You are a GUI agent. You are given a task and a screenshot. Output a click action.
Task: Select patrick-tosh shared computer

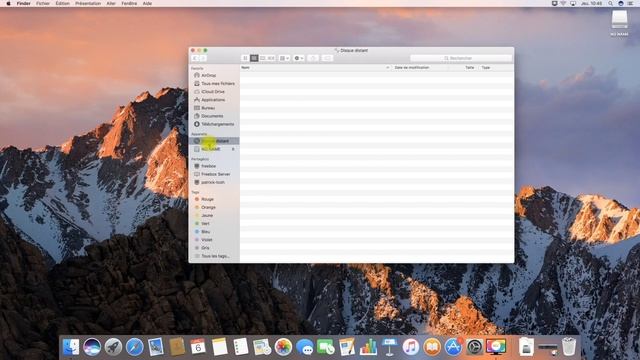tap(214, 182)
